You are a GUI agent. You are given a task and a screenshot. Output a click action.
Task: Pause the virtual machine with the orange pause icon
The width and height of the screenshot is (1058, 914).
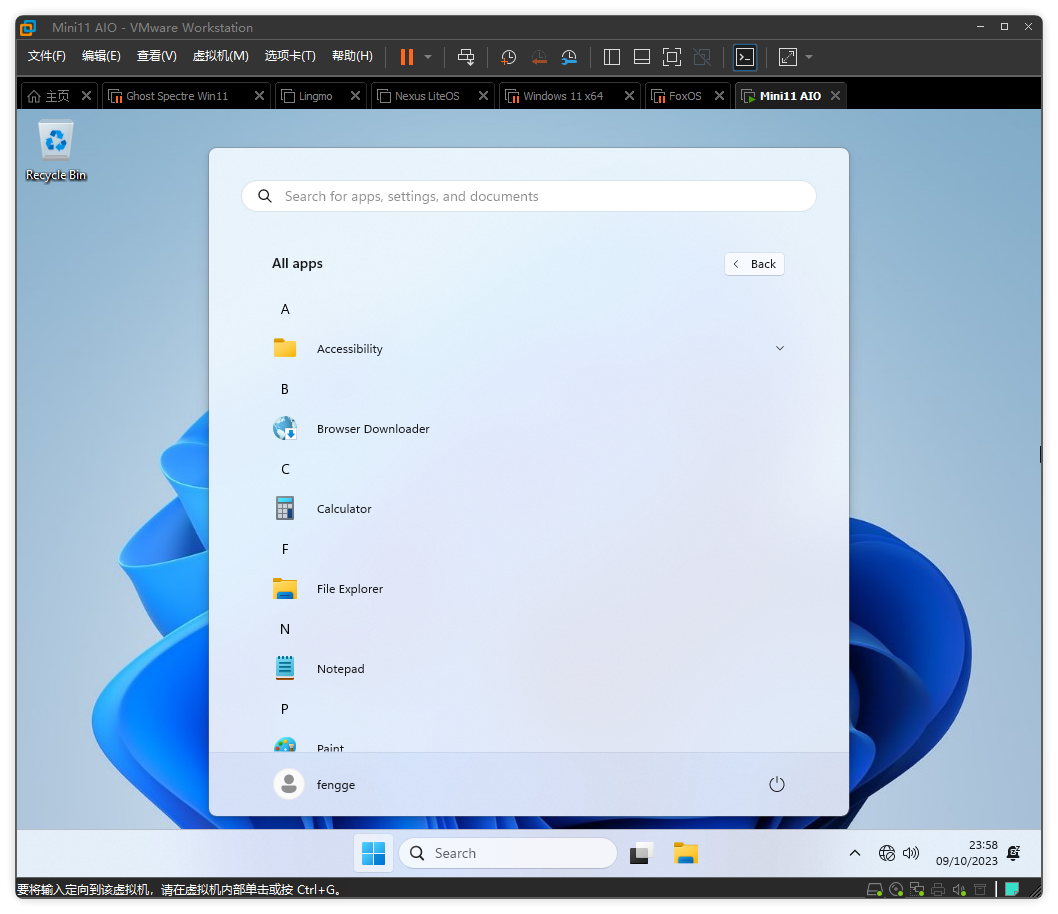pos(406,57)
